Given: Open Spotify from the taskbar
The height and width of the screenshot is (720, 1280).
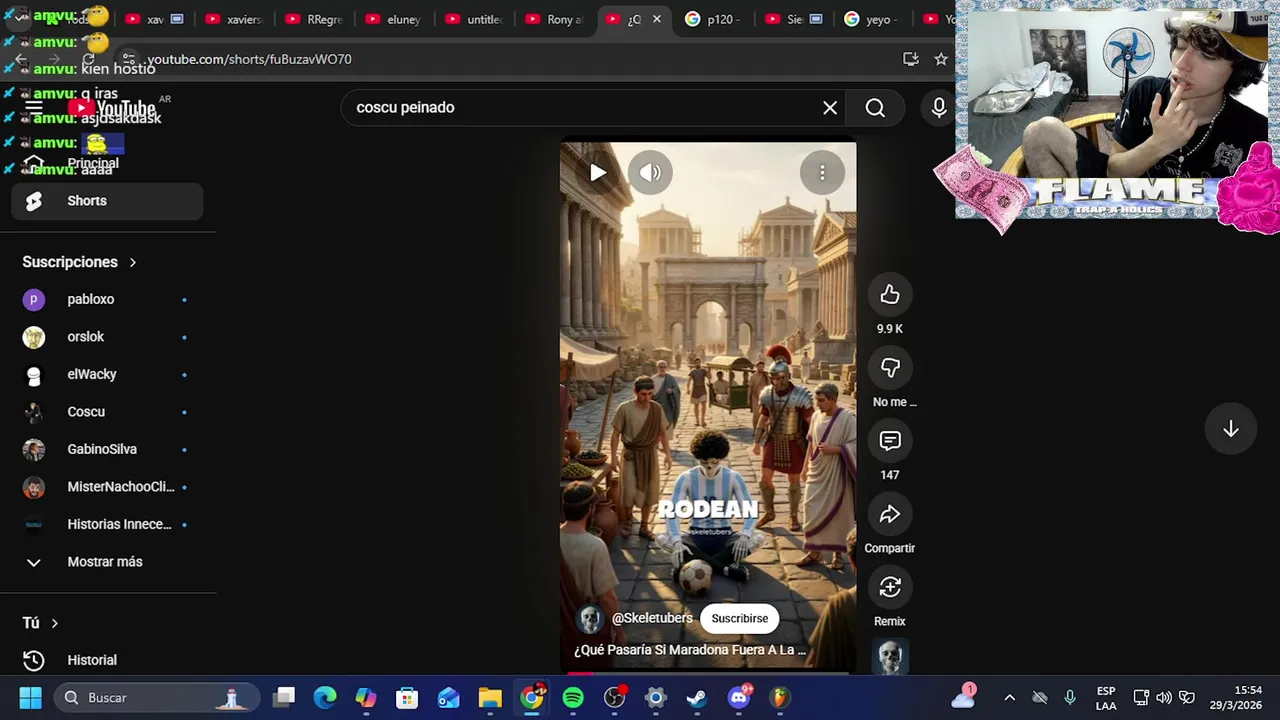Looking at the screenshot, I should 573,698.
